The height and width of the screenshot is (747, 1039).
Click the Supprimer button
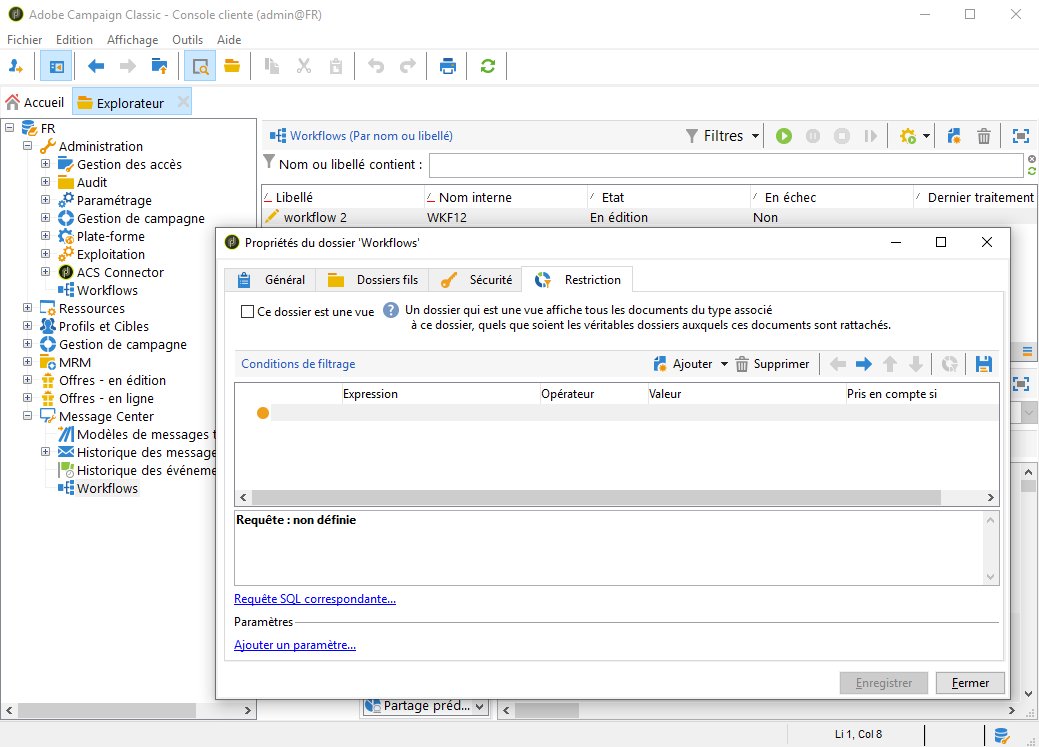pos(773,364)
